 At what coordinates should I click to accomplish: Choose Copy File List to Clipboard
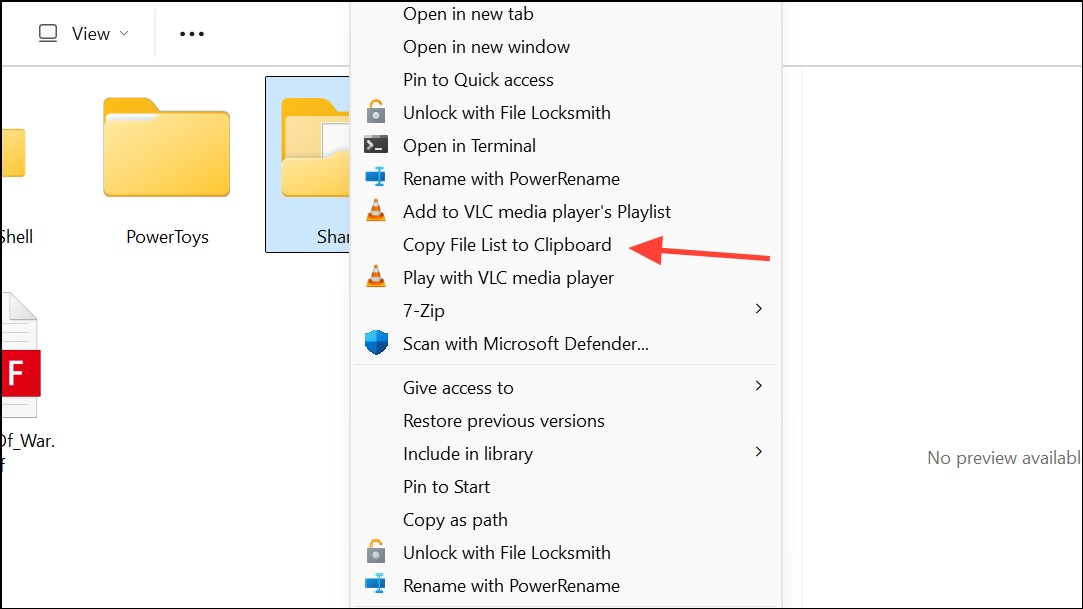pyautogui.click(x=506, y=245)
